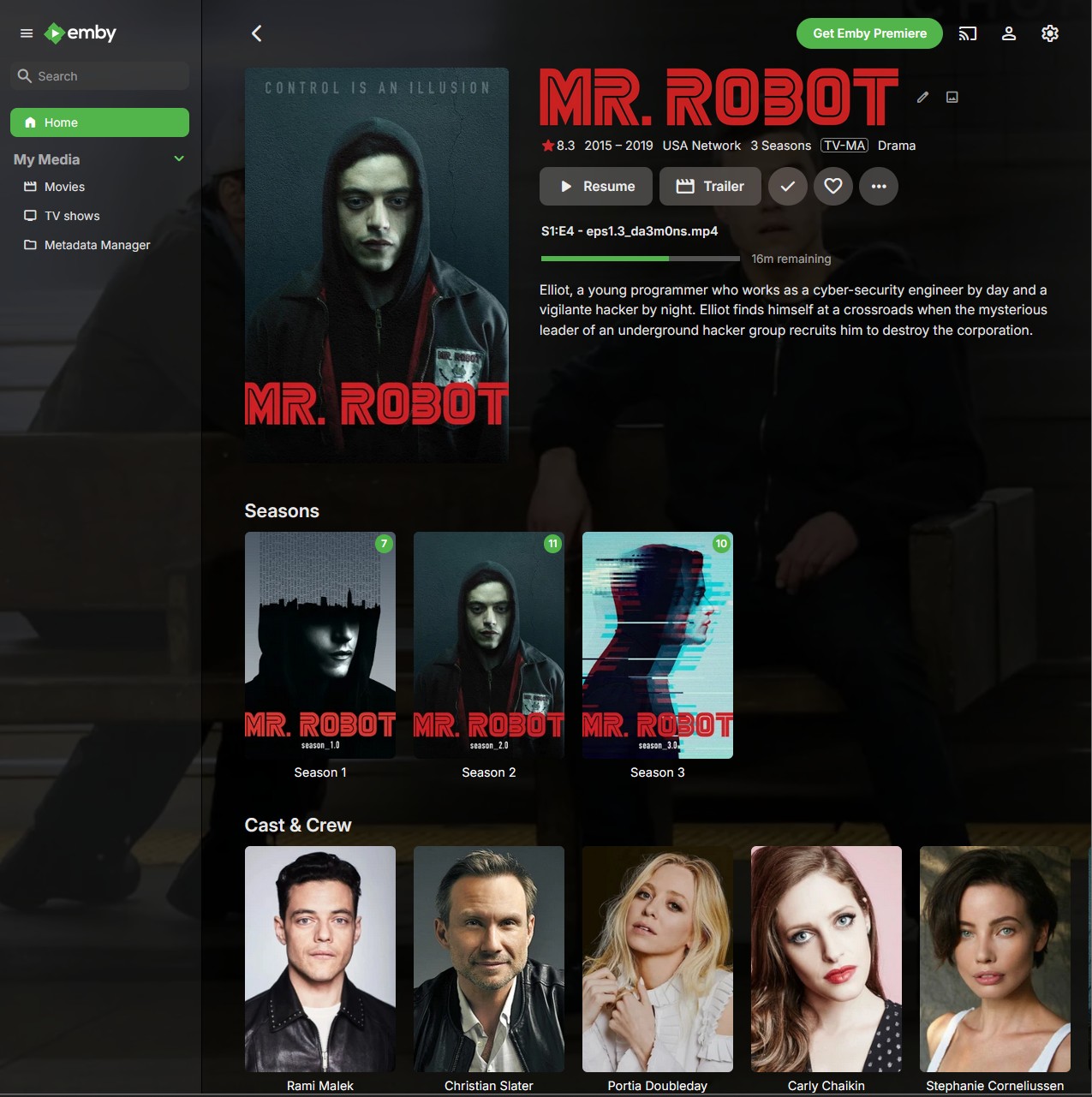Viewport: 1092px width, 1097px height.
Task: Click the episode playback progress bar
Action: [x=641, y=258]
